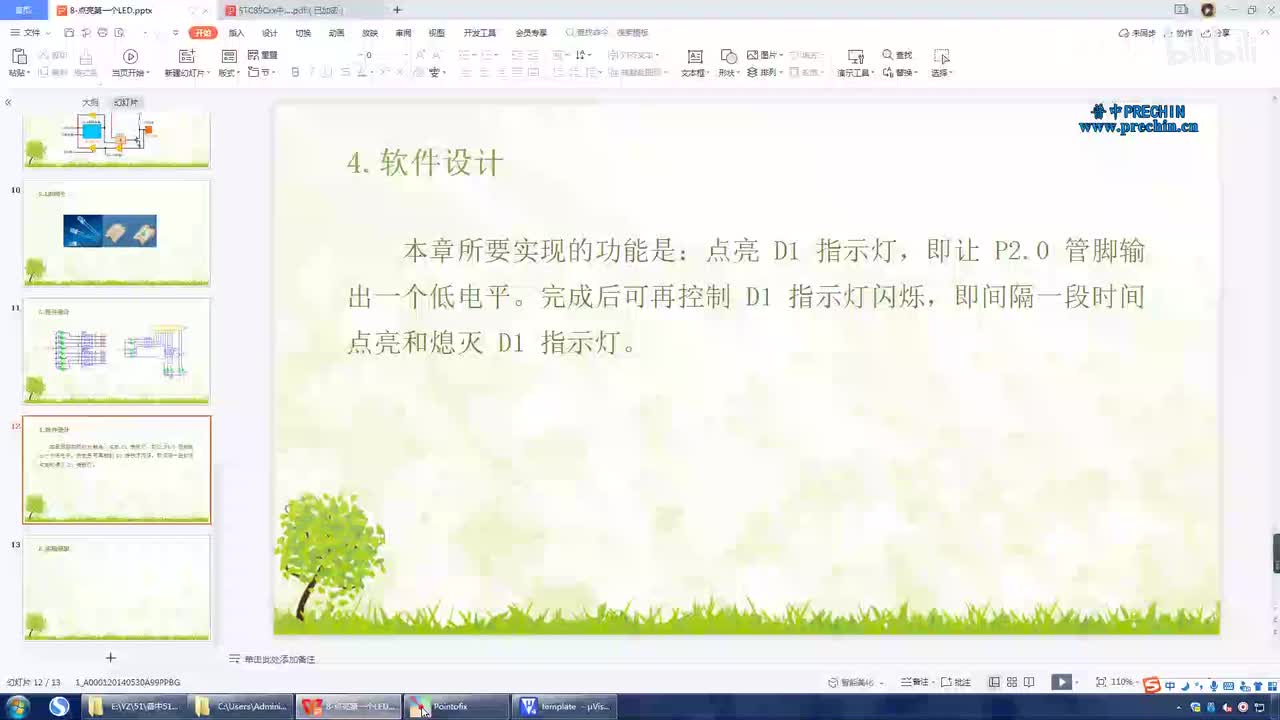Open a new document tab with plus
The image size is (1280, 720).
[x=397, y=10]
